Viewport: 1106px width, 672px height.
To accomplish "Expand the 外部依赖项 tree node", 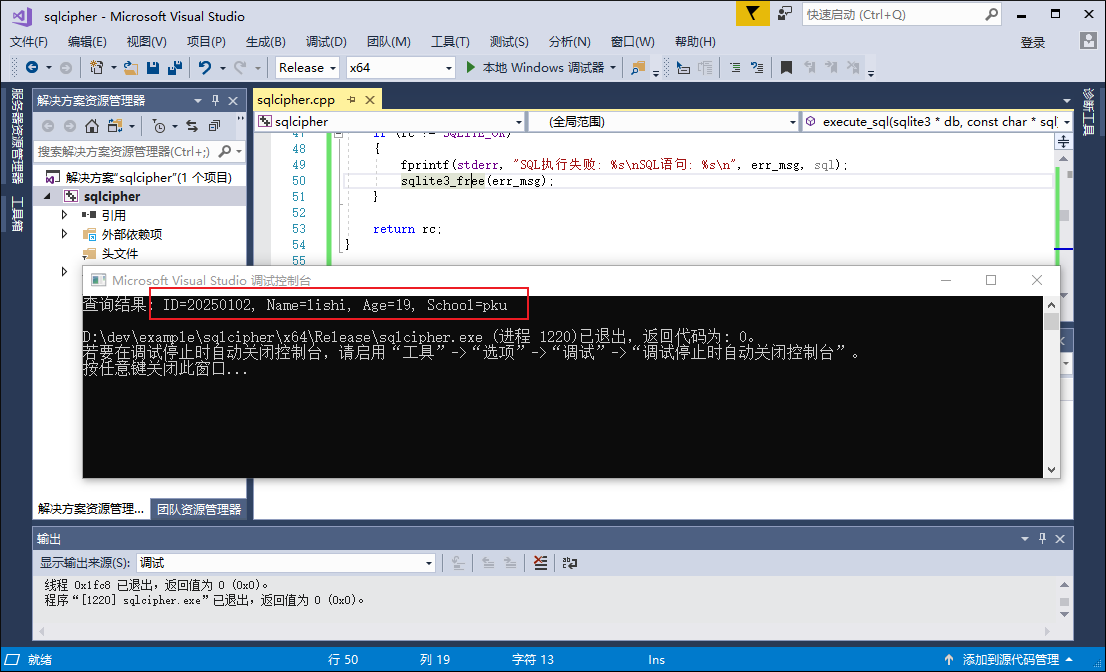I will tap(65, 234).
